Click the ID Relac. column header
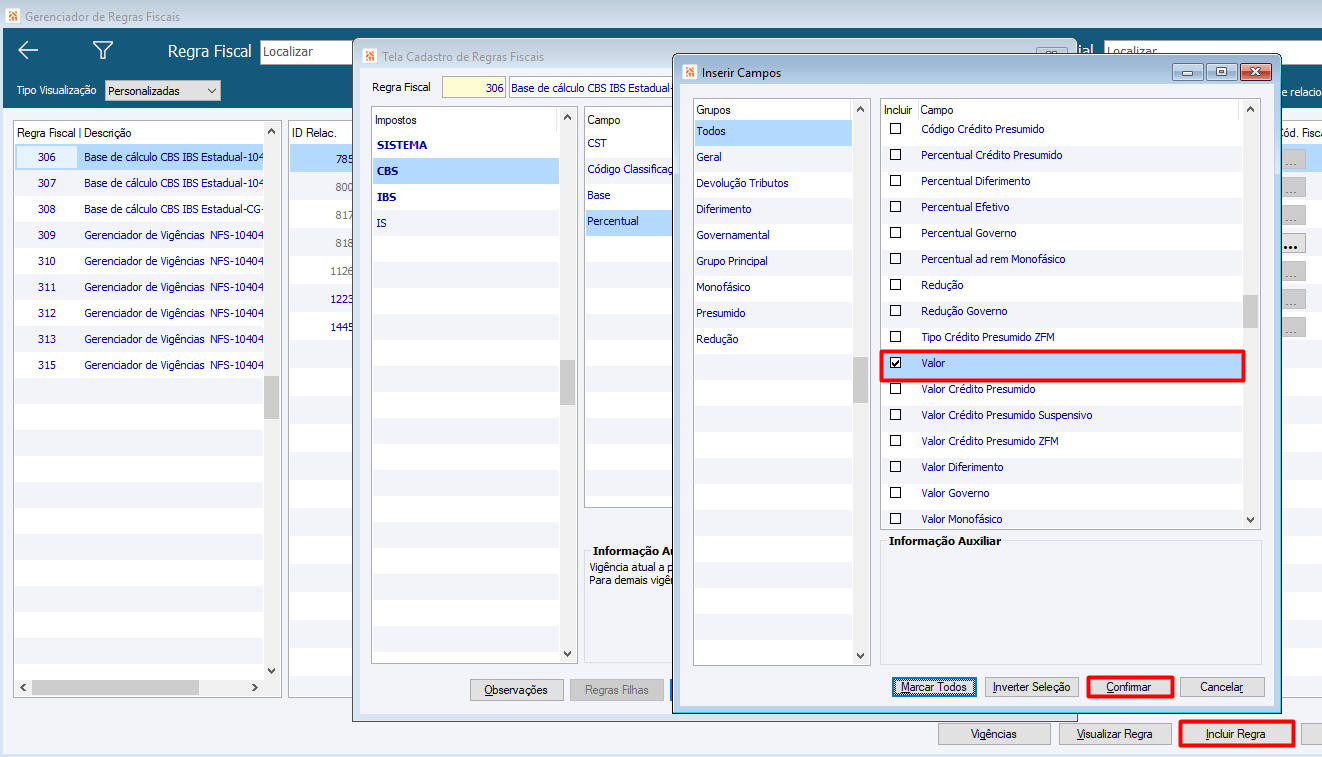Screen dimensions: 1322x757 314,132
